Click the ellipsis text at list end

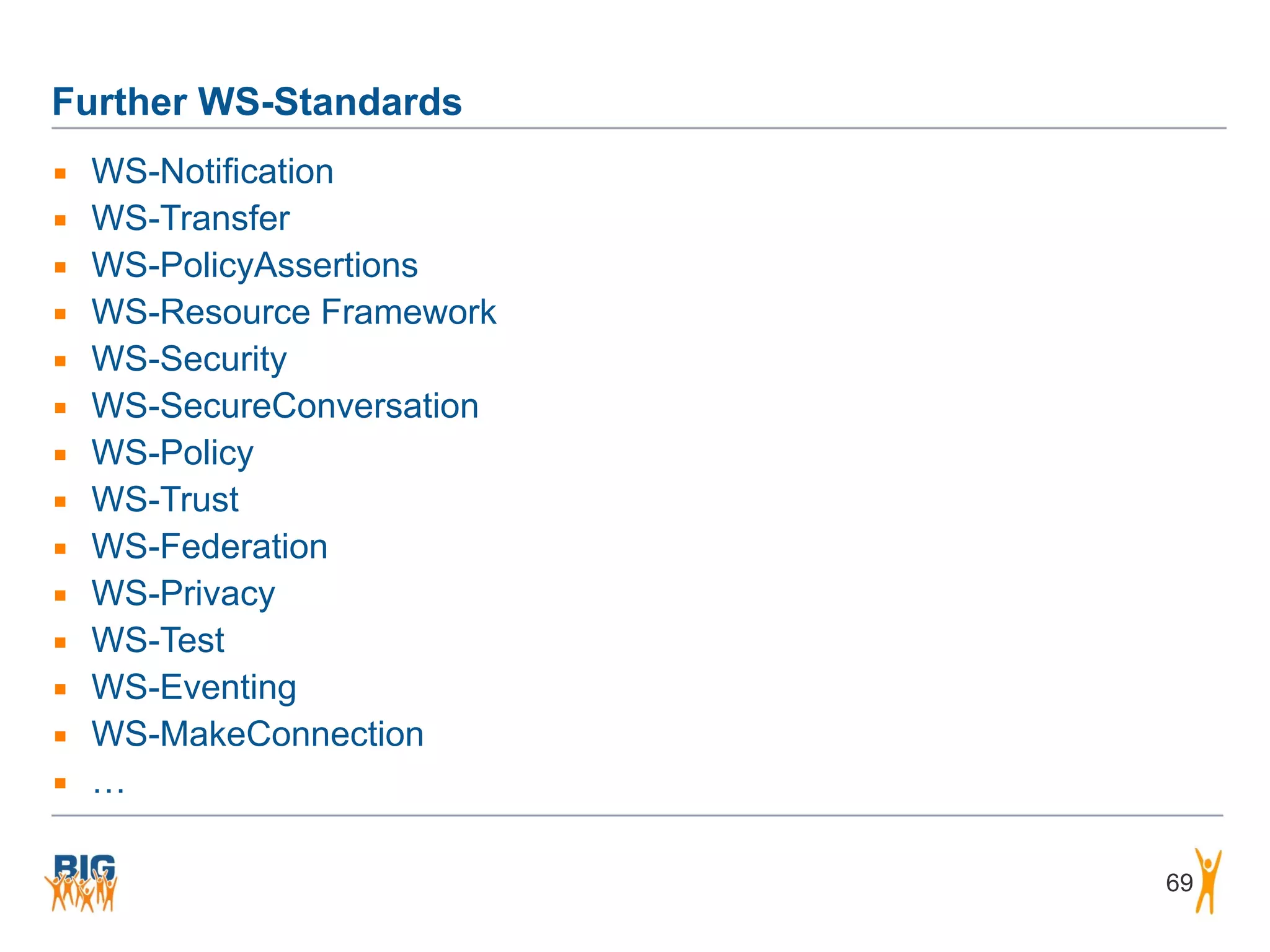click(109, 787)
